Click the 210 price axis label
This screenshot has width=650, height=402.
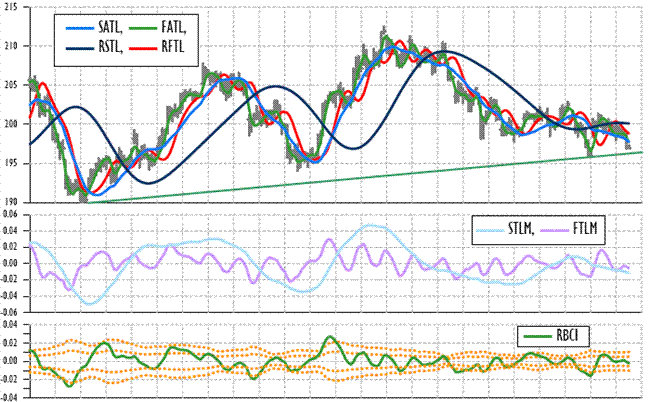click(x=11, y=46)
